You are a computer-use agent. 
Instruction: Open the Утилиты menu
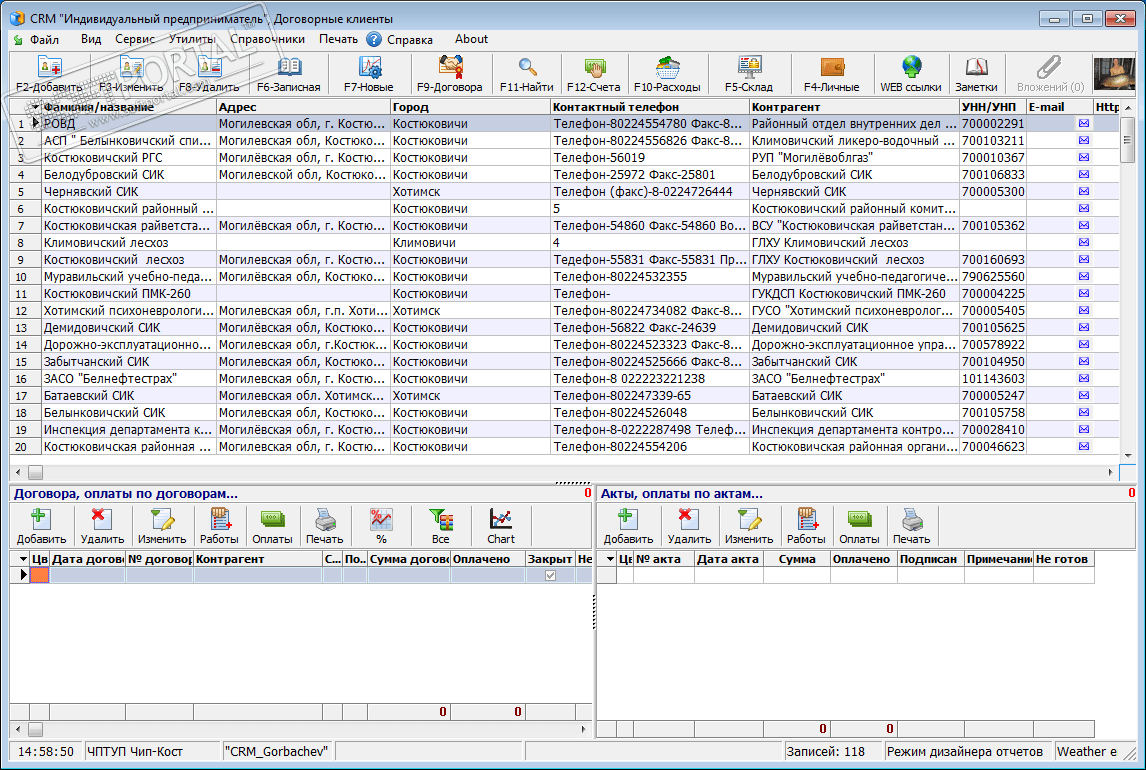tap(191, 39)
